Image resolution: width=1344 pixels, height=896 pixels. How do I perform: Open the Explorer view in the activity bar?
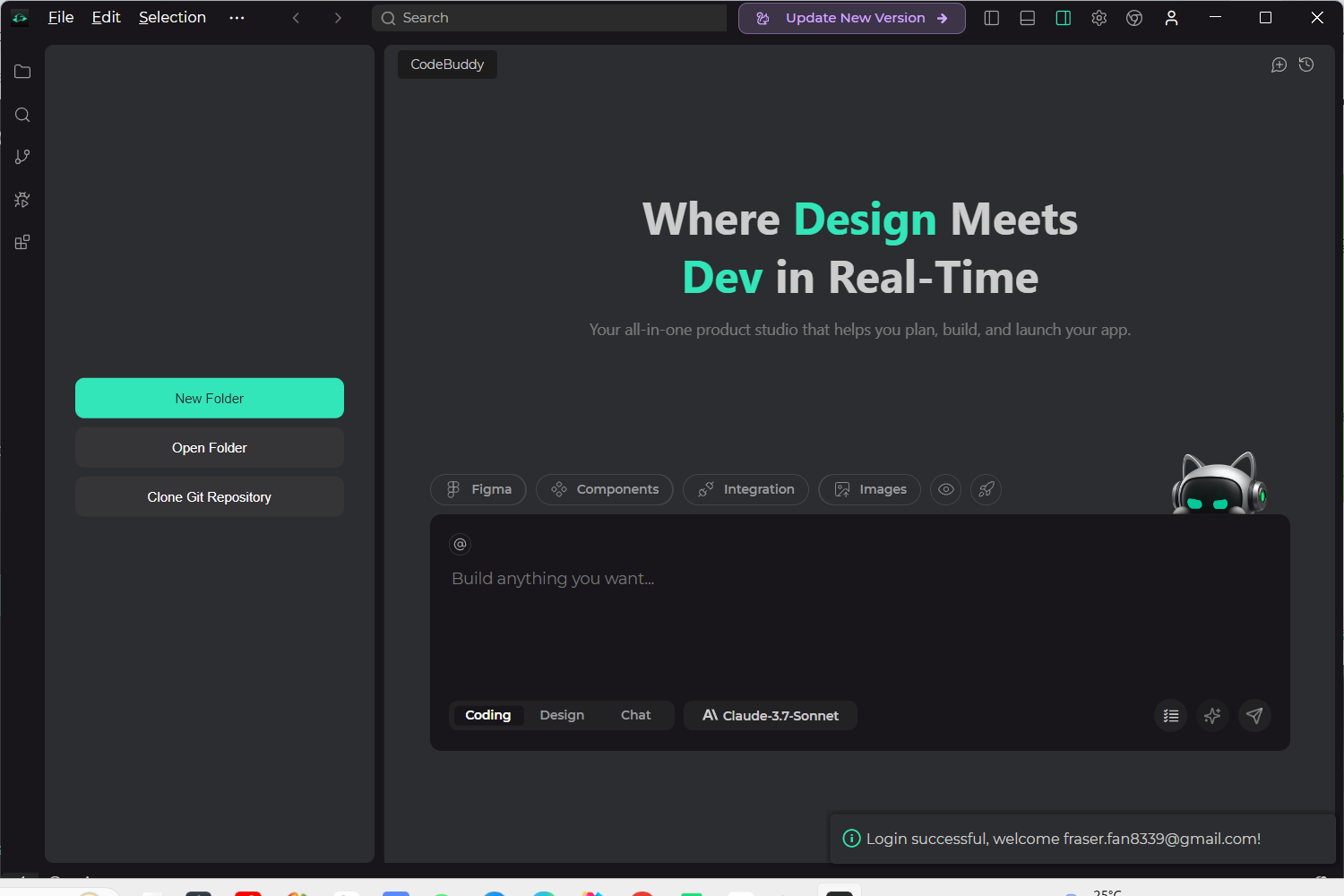[22, 72]
